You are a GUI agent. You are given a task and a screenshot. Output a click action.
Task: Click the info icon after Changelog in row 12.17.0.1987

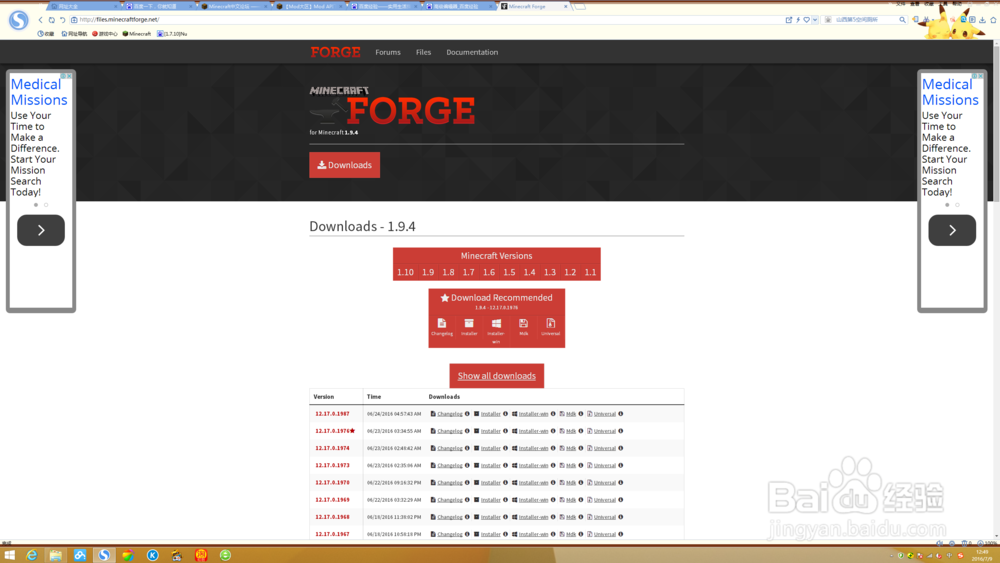tap(467, 414)
